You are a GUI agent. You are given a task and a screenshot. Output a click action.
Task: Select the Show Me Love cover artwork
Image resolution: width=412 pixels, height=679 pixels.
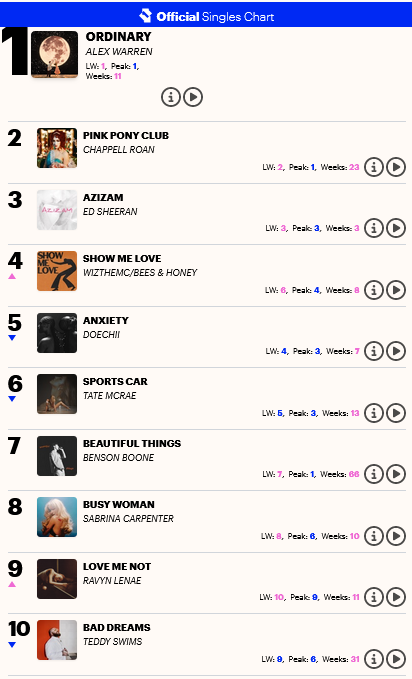pos(57,271)
